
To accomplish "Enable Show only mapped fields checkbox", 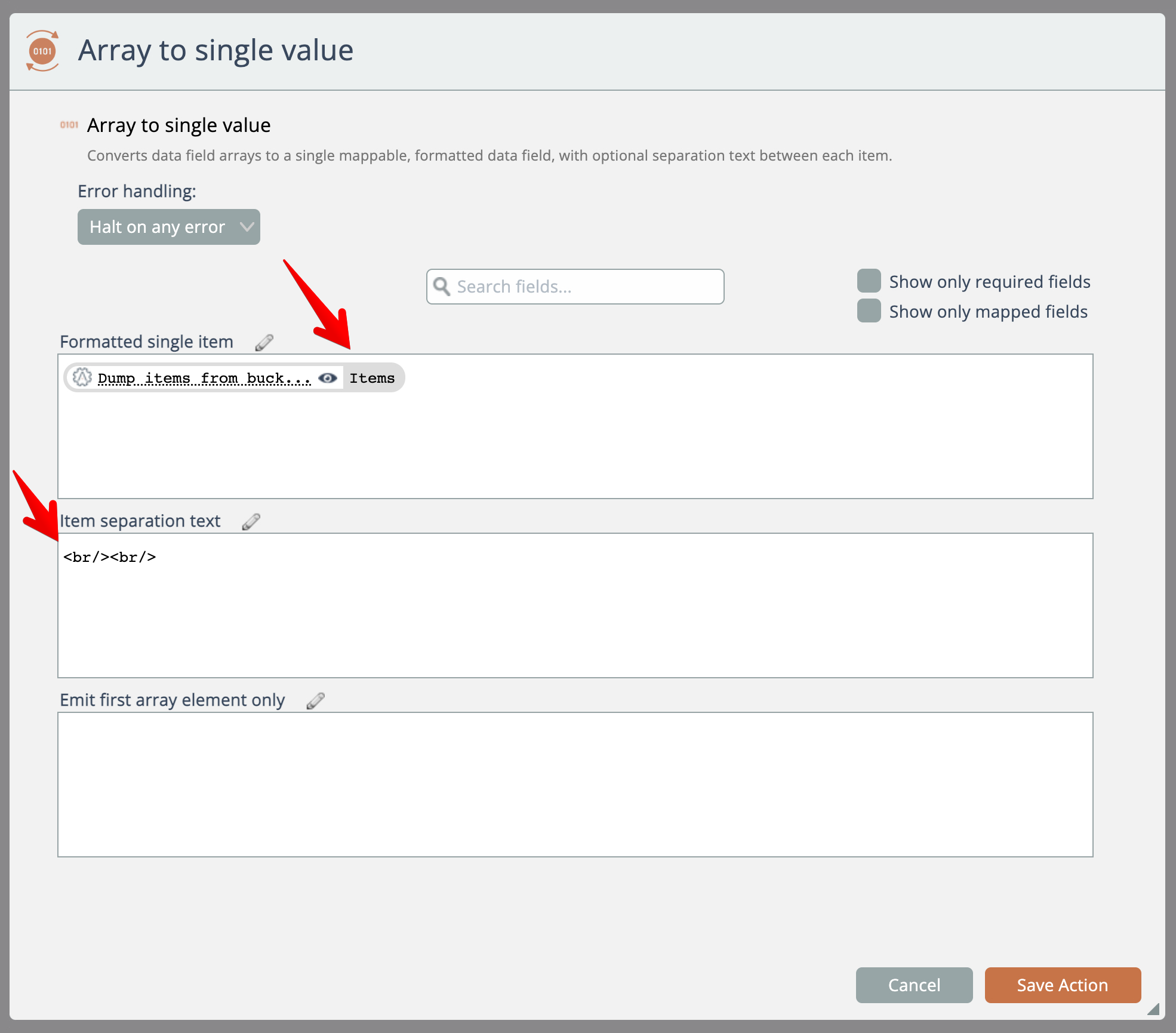I will (x=869, y=310).
